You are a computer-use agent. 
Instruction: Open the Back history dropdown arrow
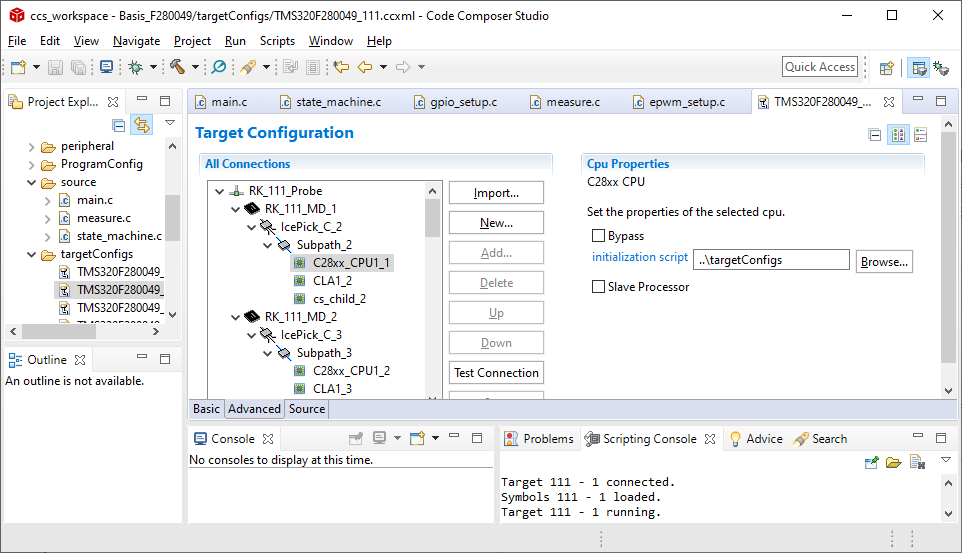point(383,67)
